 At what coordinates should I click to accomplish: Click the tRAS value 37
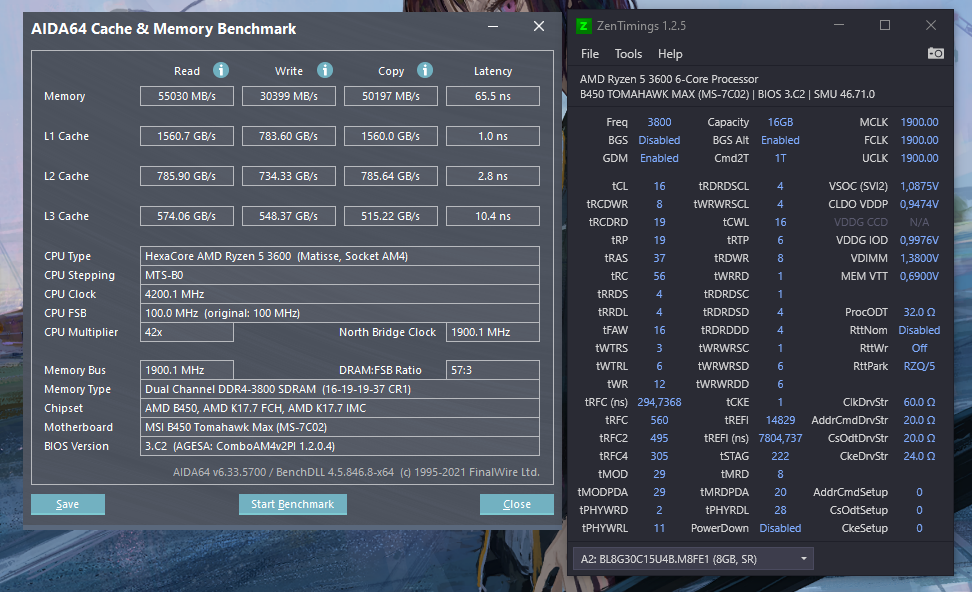659,258
